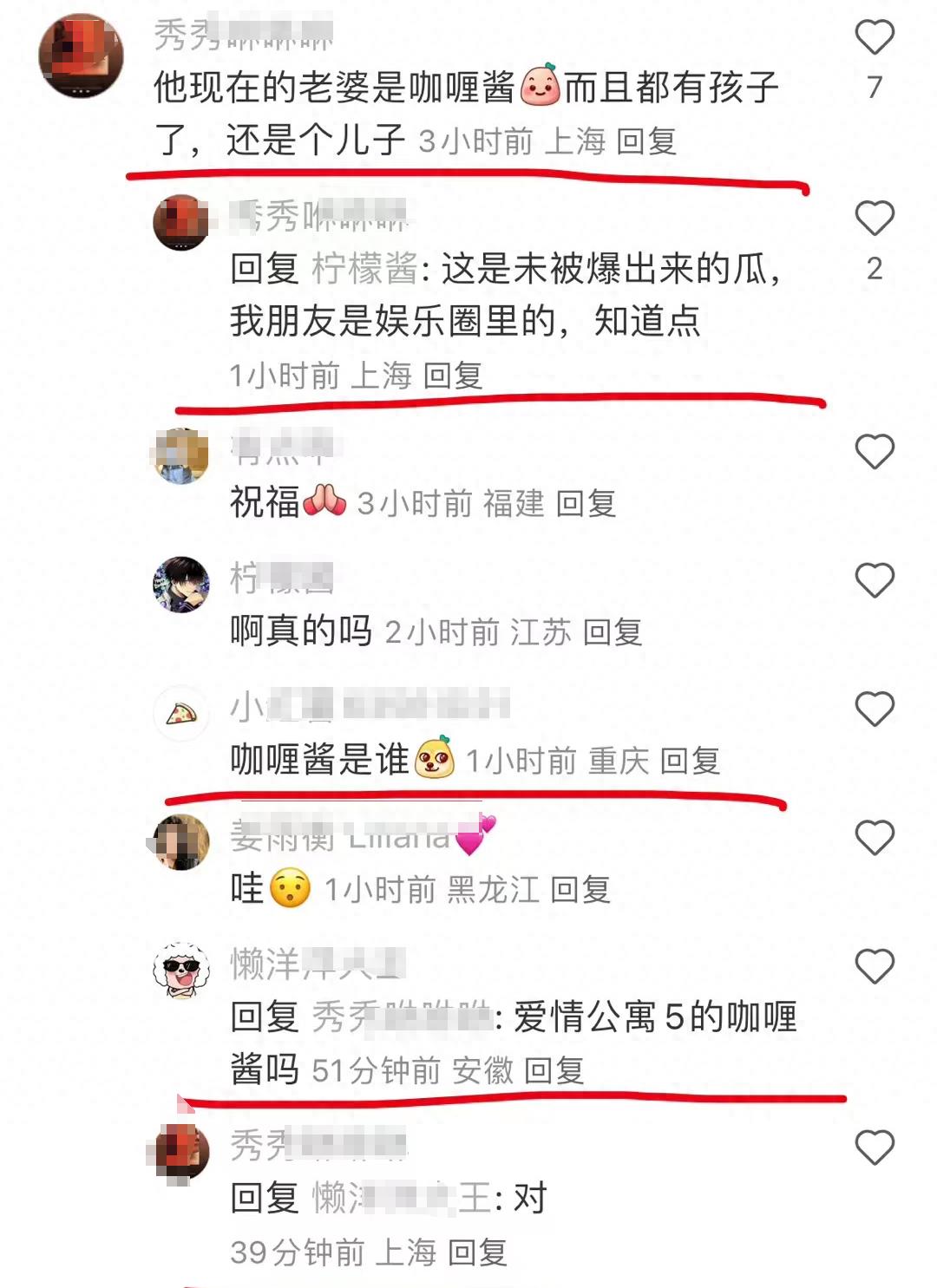
Task: Like the 咖喱酱是谁 comment
Action: (875, 709)
